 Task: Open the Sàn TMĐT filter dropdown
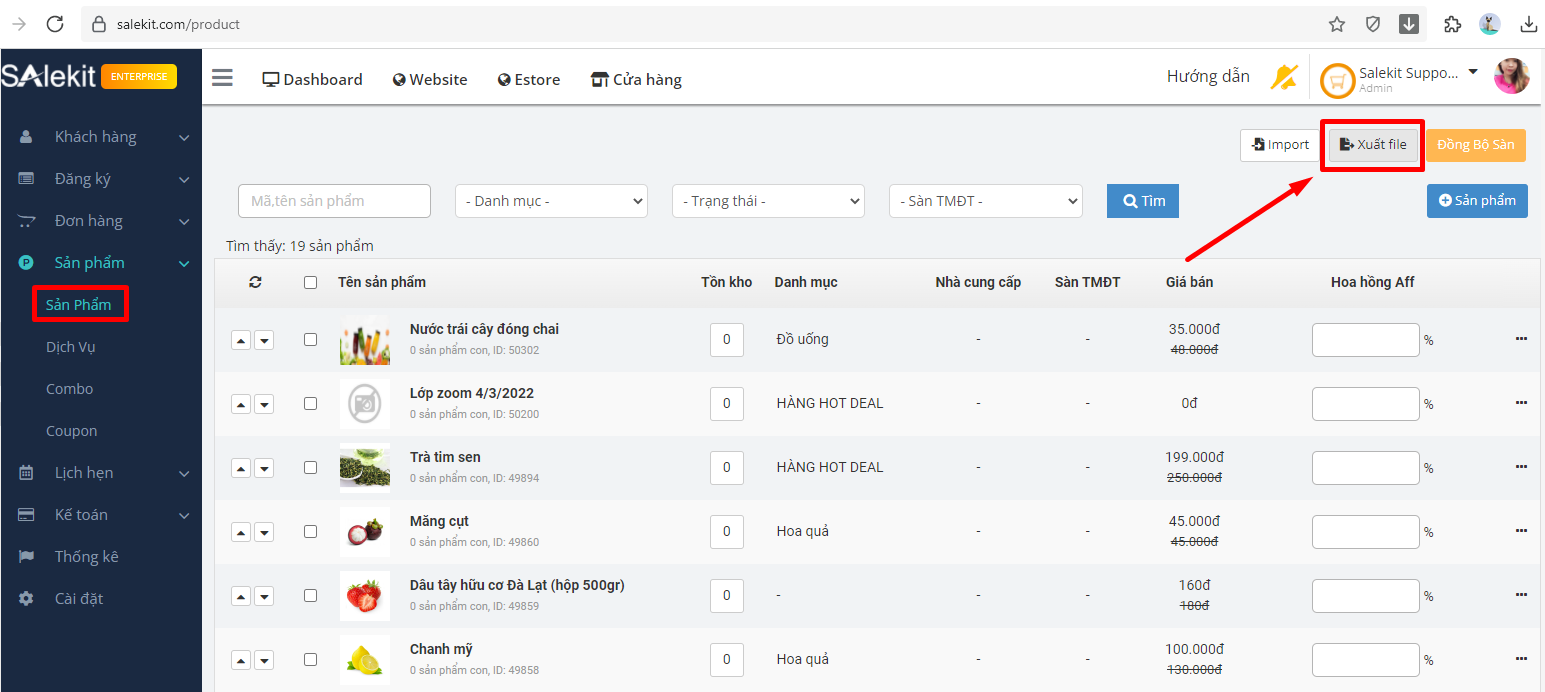pos(985,201)
